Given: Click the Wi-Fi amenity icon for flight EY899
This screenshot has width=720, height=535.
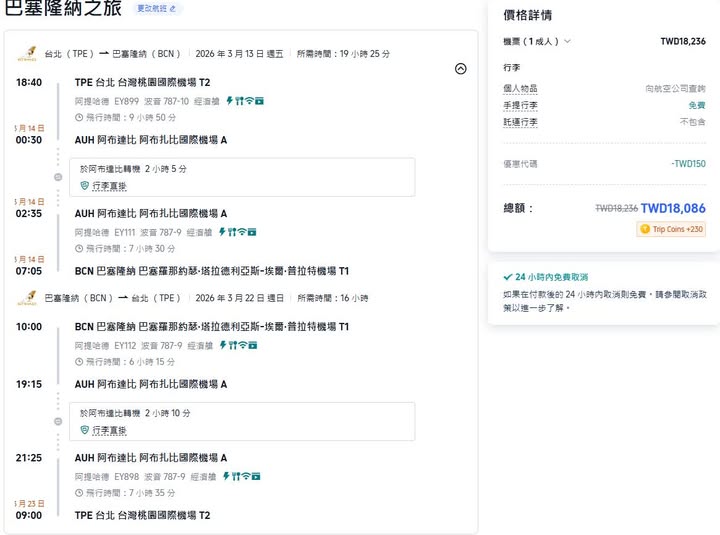Looking at the screenshot, I should pyautogui.click(x=249, y=101).
